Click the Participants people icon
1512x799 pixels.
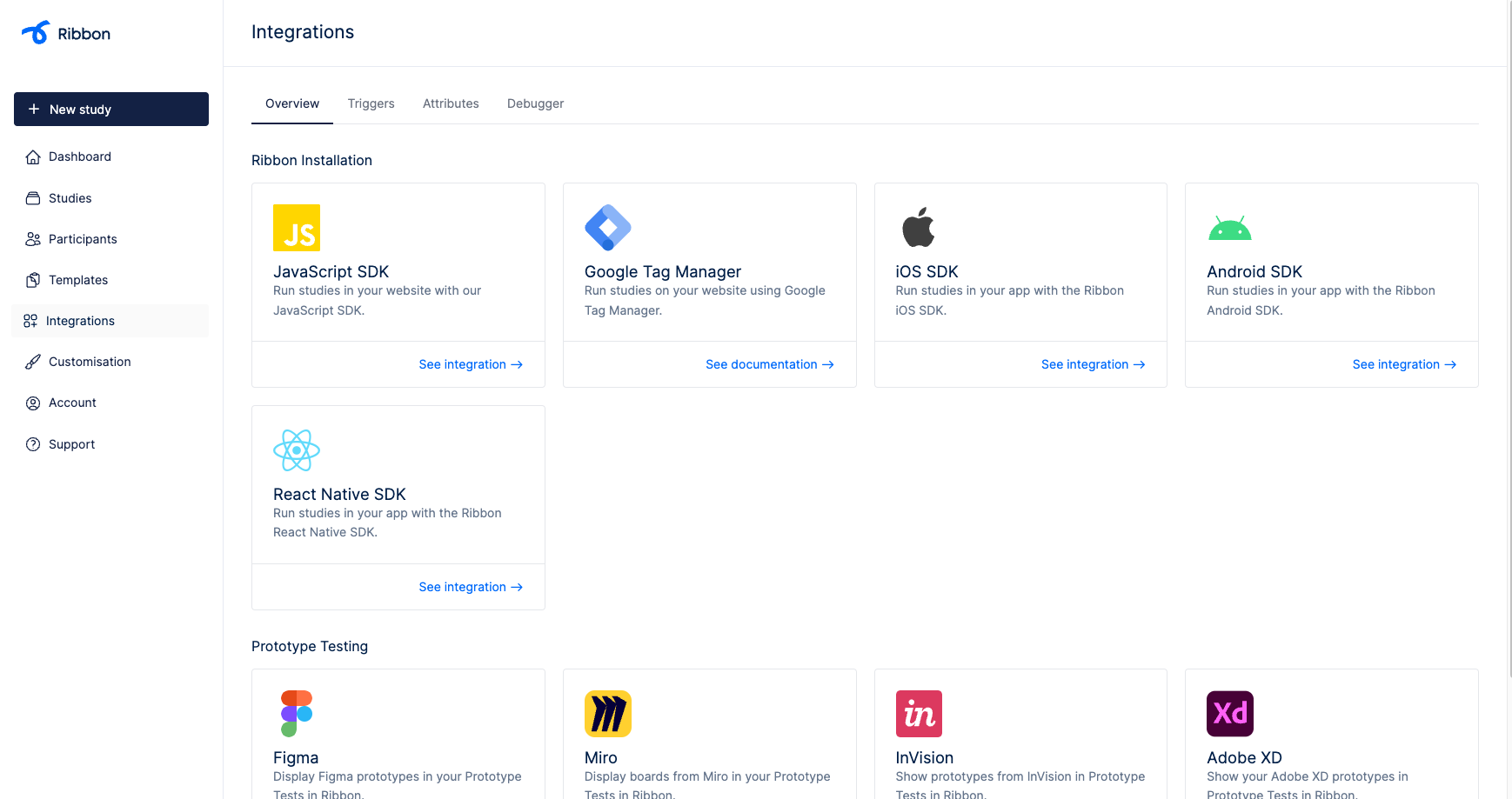(x=33, y=239)
